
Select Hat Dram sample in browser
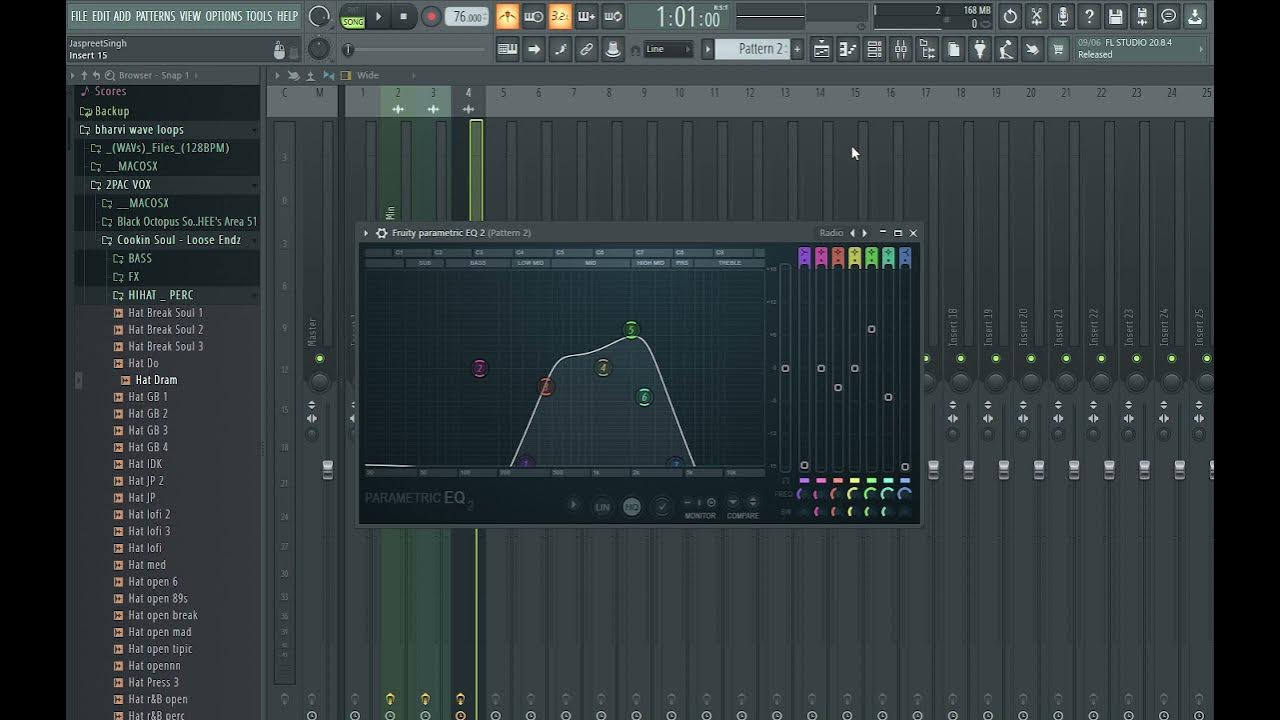tap(156, 380)
